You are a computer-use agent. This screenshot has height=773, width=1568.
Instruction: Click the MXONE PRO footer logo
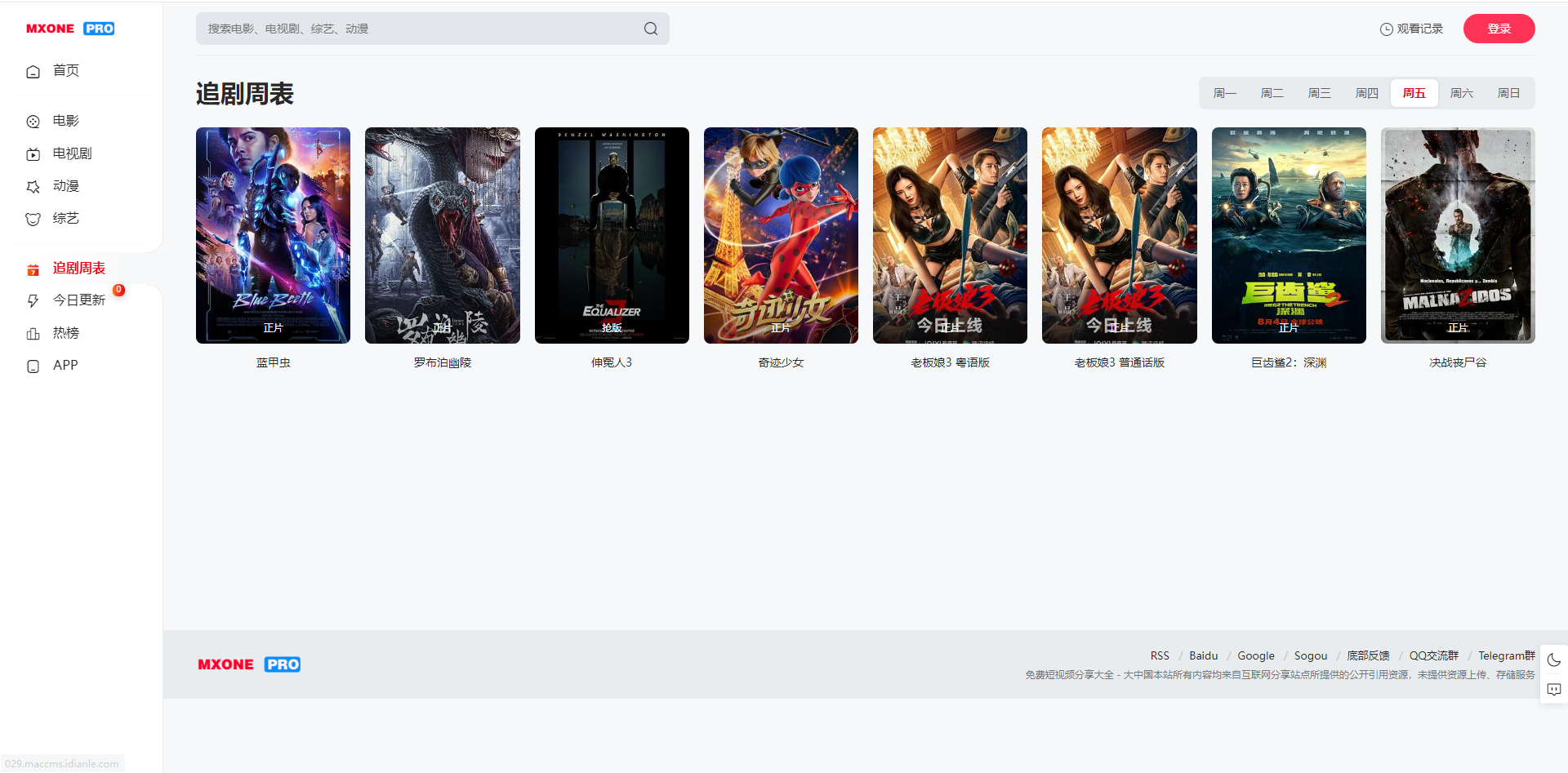pos(249,664)
